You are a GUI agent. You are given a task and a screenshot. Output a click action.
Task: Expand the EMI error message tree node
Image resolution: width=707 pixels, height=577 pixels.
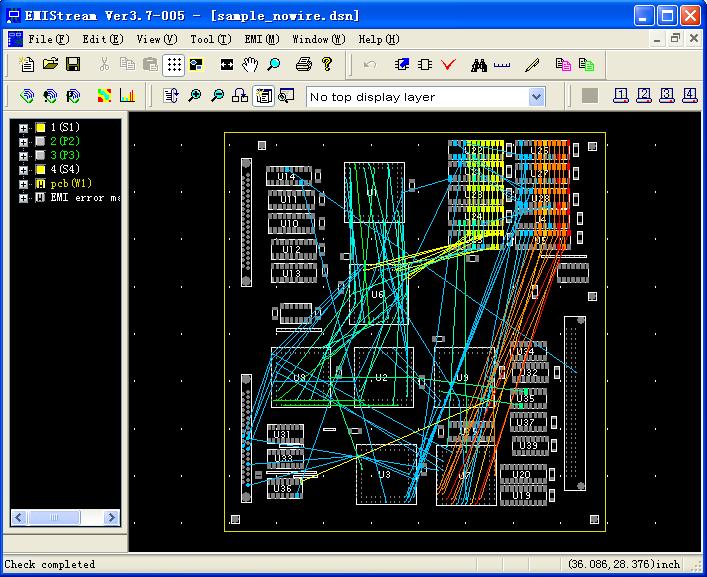tap(23, 198)
